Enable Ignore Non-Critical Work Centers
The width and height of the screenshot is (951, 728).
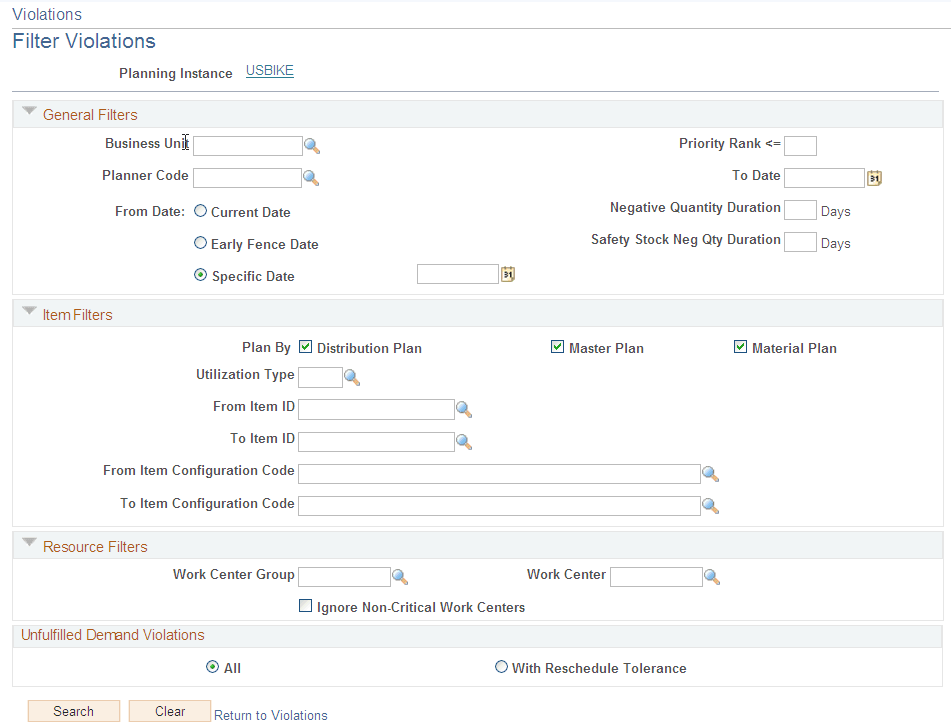[x=305, y=606]
